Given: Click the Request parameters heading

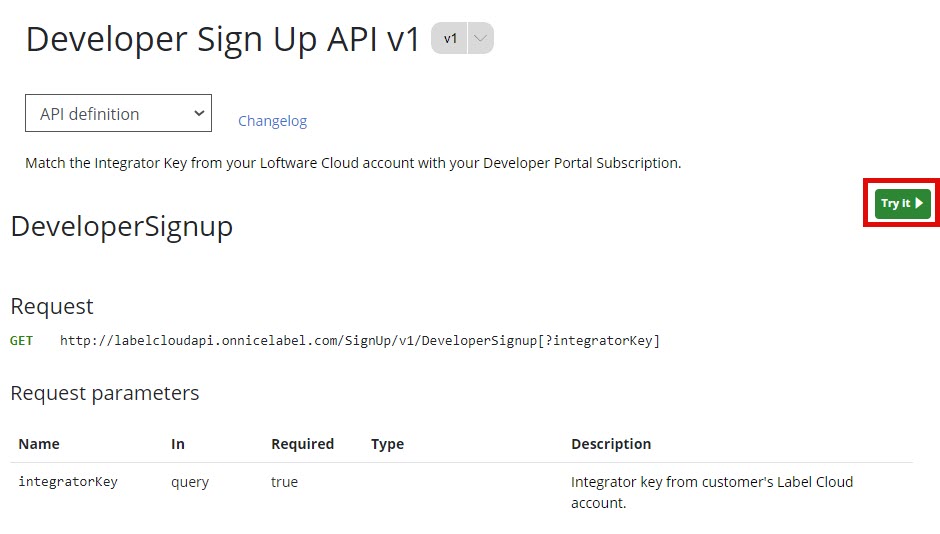Looking at the screenshot, I should click(104, 393).
